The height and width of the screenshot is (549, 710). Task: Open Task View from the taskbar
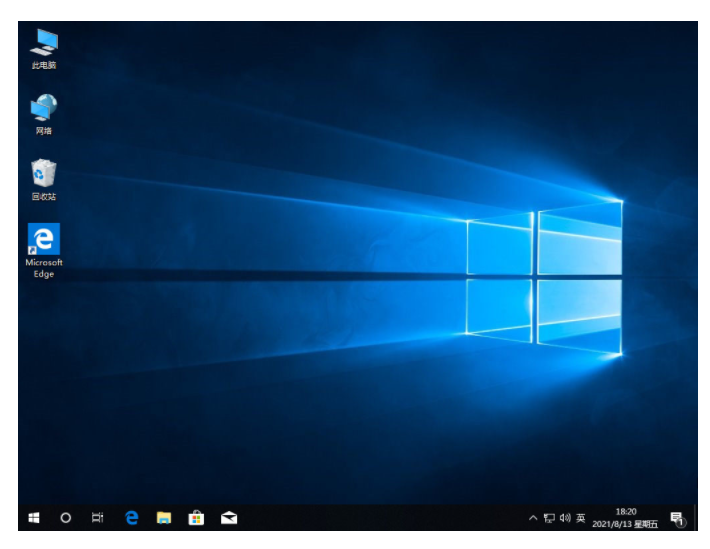click(x=98, y=517)
